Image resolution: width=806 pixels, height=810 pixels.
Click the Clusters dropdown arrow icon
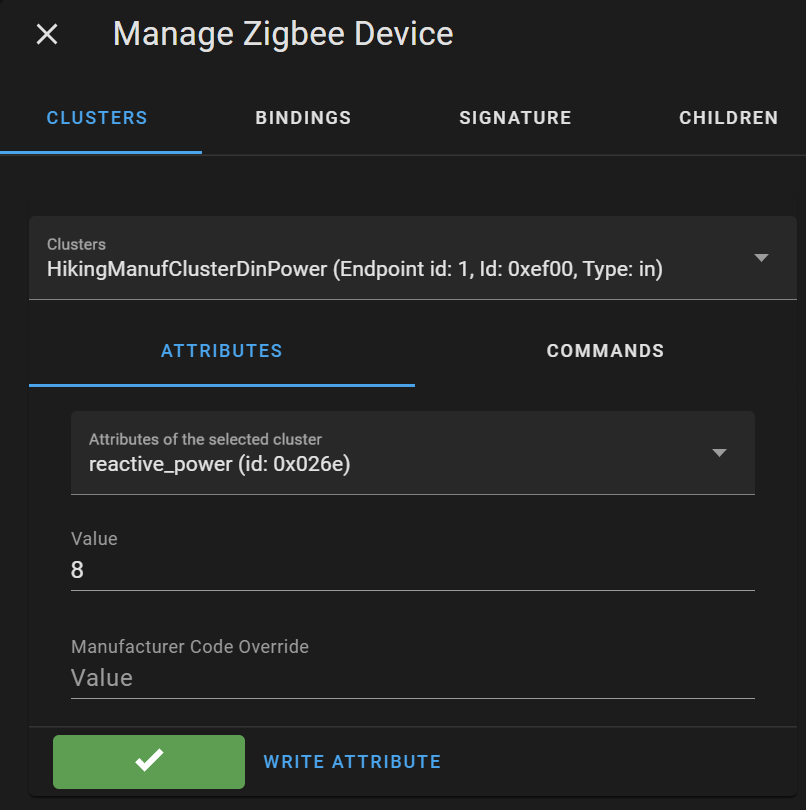(x=761, y=257)
